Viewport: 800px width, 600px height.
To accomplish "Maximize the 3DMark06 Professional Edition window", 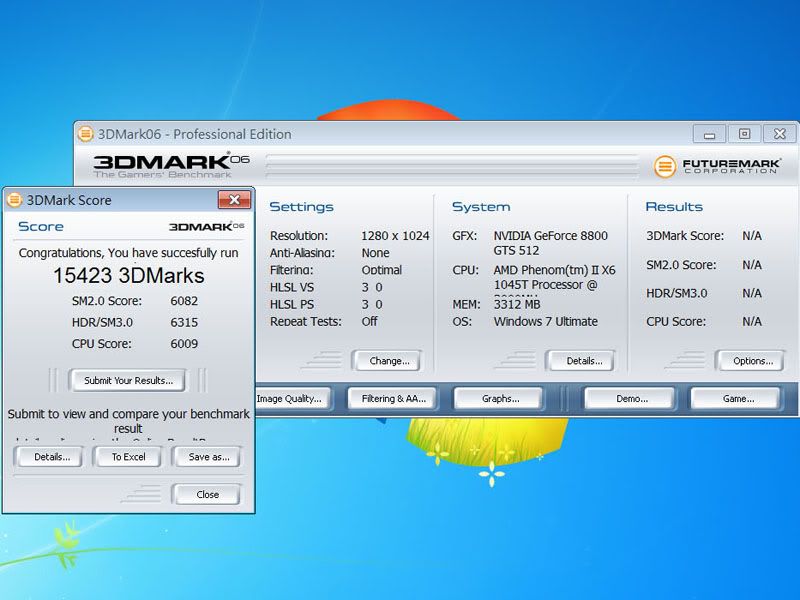I will (744, 134).
